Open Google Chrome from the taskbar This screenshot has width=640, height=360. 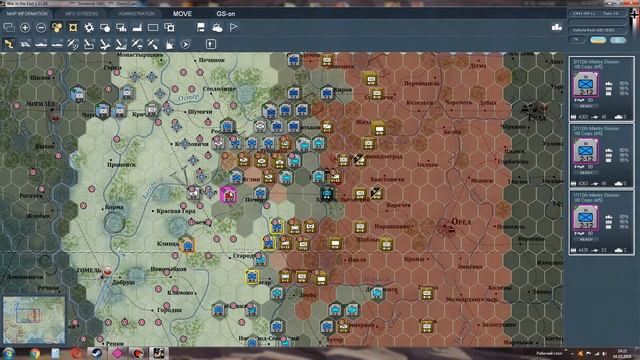(35, 353)
